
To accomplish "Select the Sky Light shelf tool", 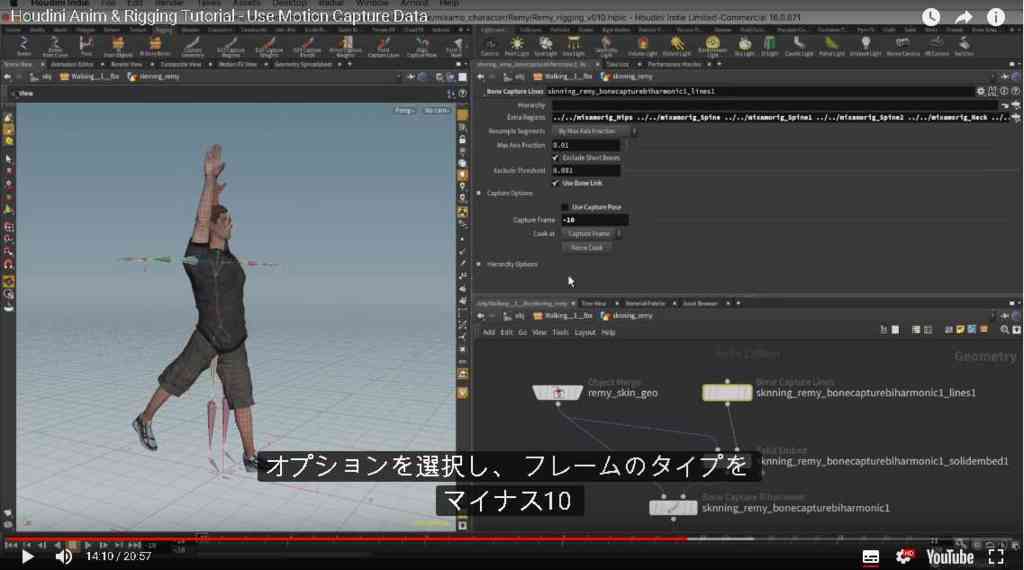I will [x=744, y=46].
